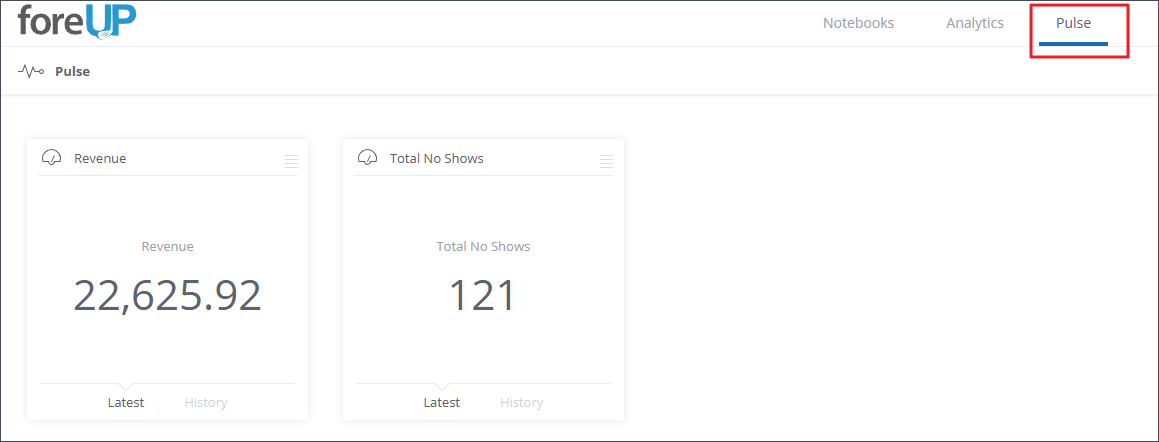This screenshot has height=442, width=1159.
Task: Show Latest view on the Revenue card
Action: tap(126, 403)
